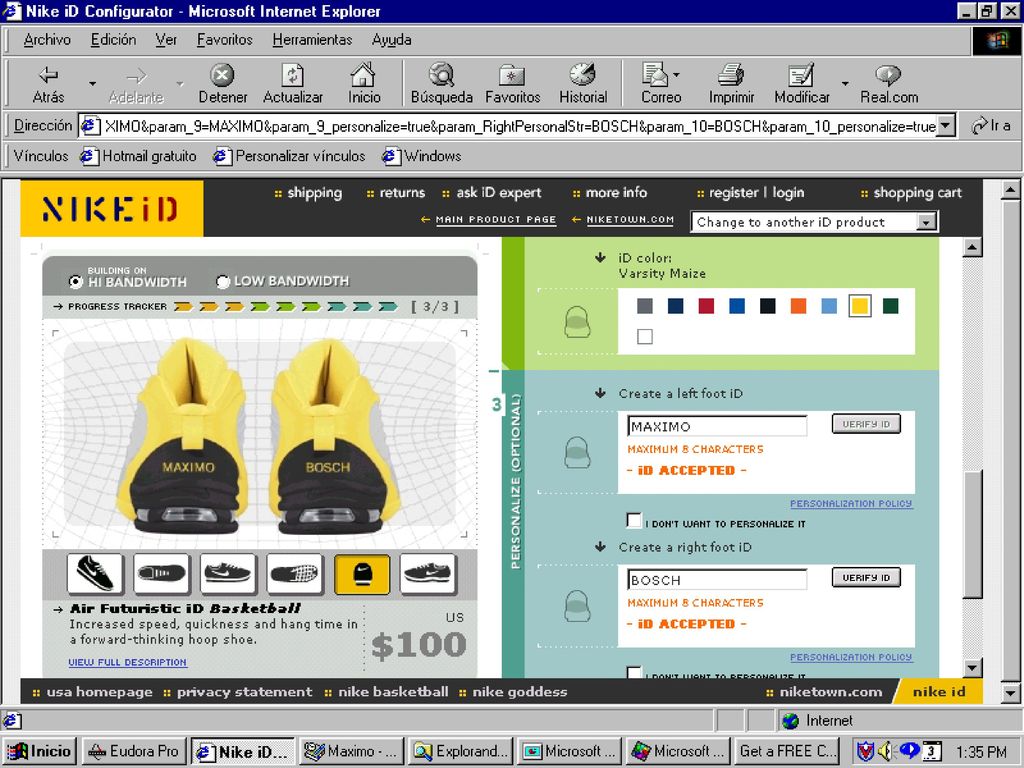The image size is (1024, 768).
Task: Open the Edición menu
Action: tap(114, 40)
